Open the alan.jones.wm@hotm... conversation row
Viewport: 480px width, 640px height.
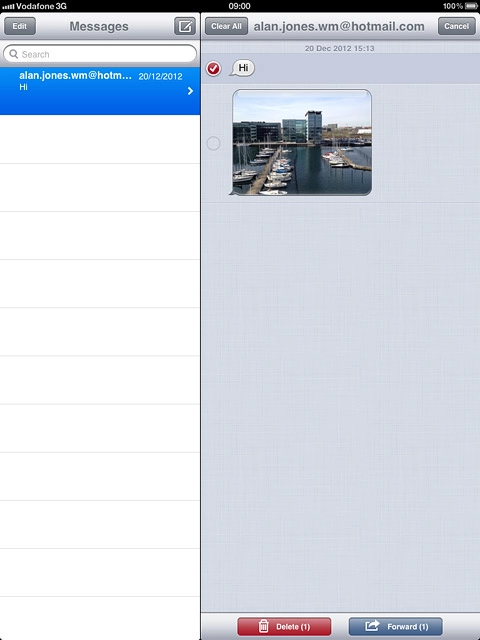[100, 91]
